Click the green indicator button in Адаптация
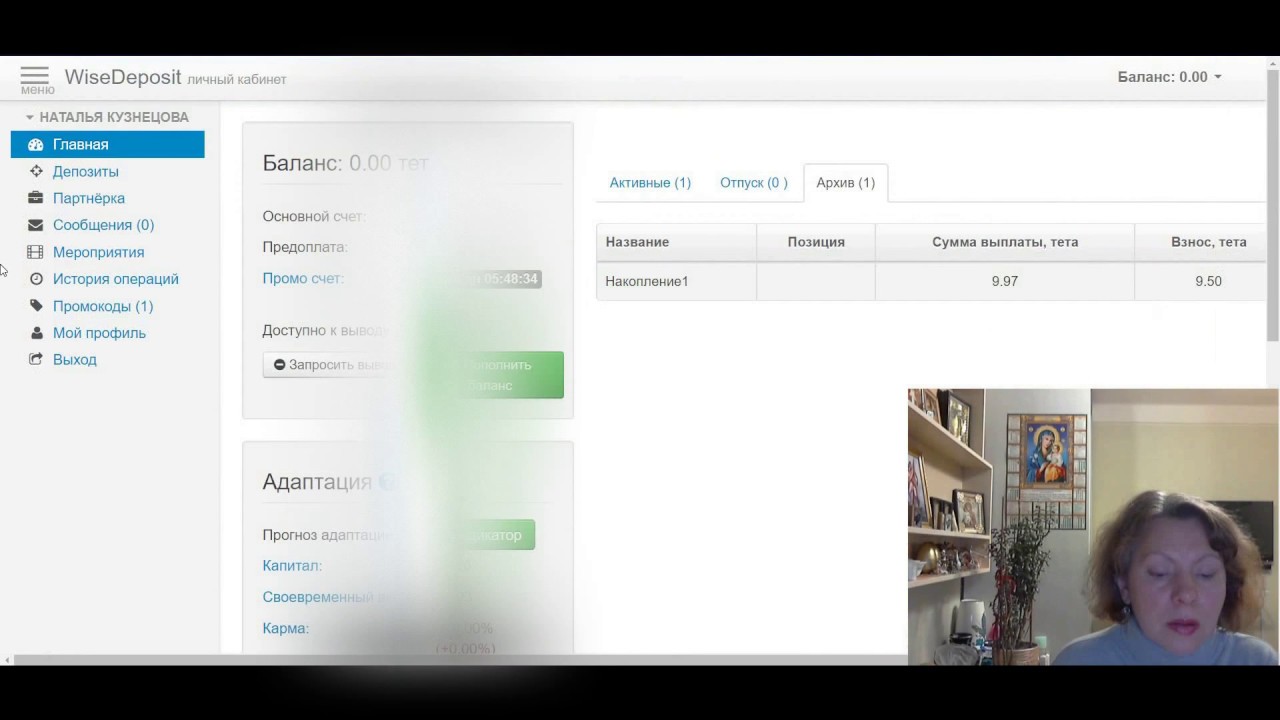Screen dimensions: 1280x720 (489, 535)
